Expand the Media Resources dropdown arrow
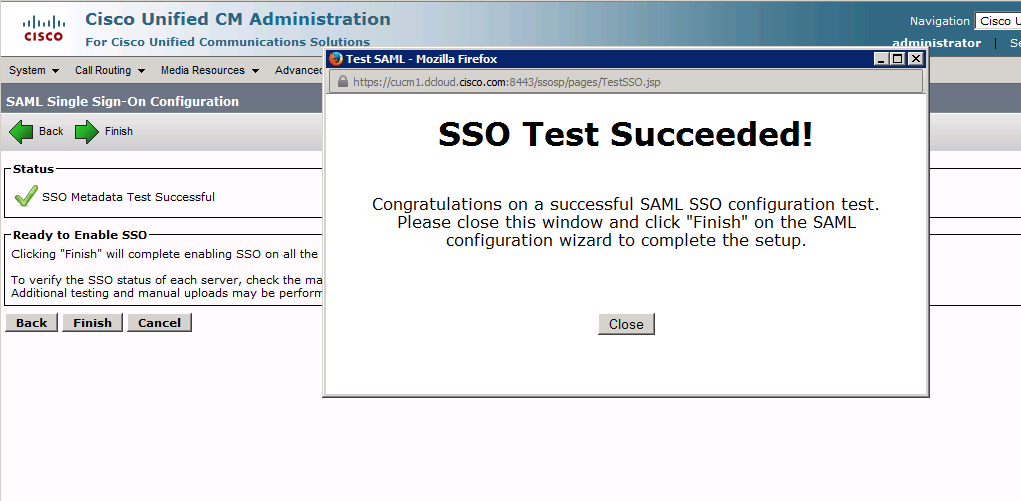The height and width of the screenshot is (501, 1021). pos(255,71)
